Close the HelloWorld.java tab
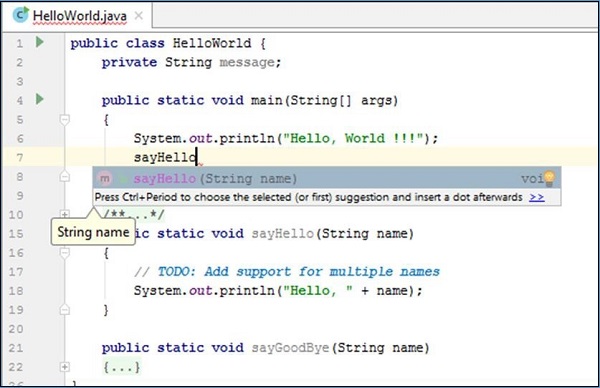Screen dimensions: 600x388 point(139,16)
